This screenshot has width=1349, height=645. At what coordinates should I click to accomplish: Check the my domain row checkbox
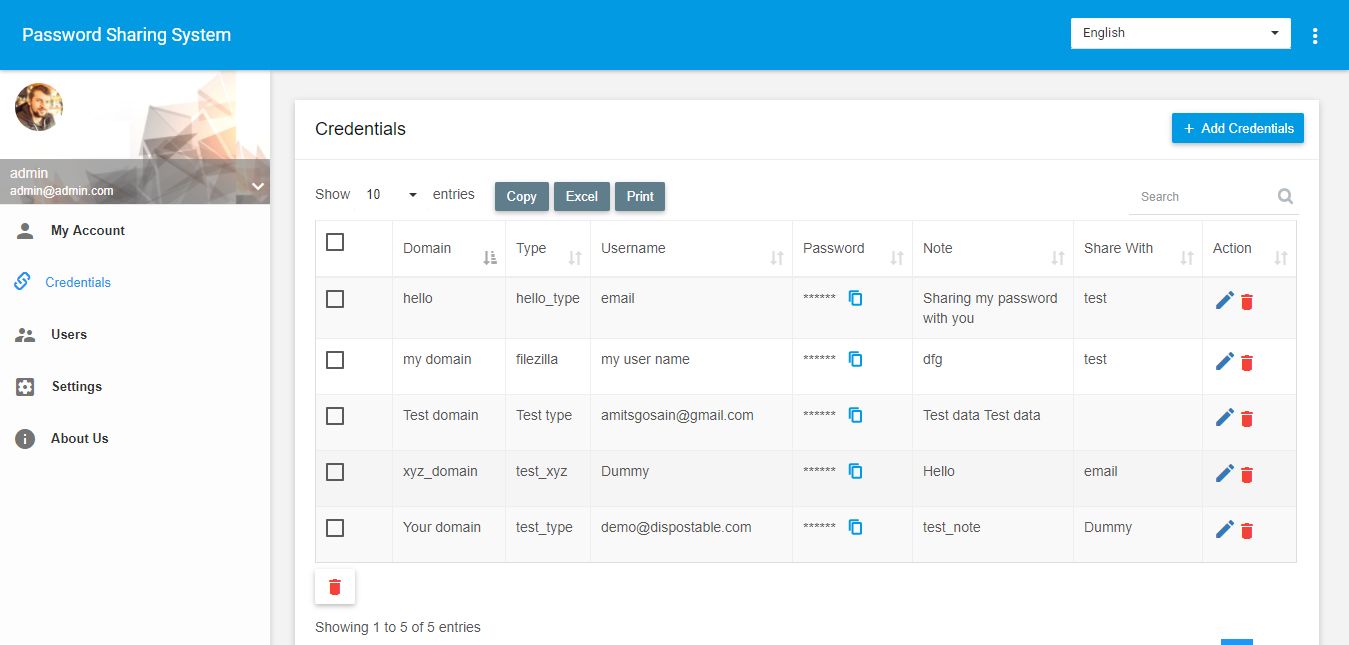335,360
